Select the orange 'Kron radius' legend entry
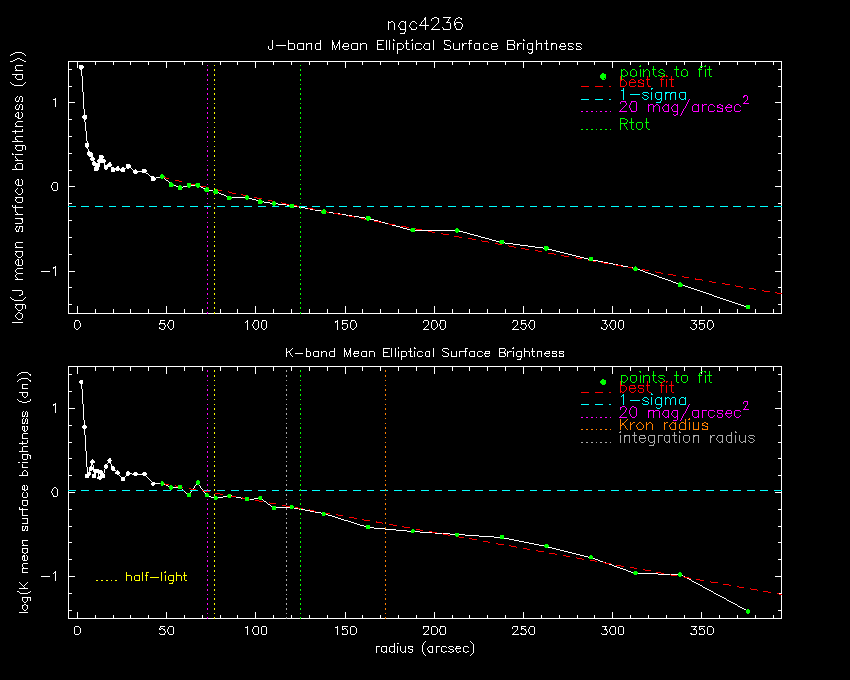Screen dimensions: 850x680 coord(663,425)
